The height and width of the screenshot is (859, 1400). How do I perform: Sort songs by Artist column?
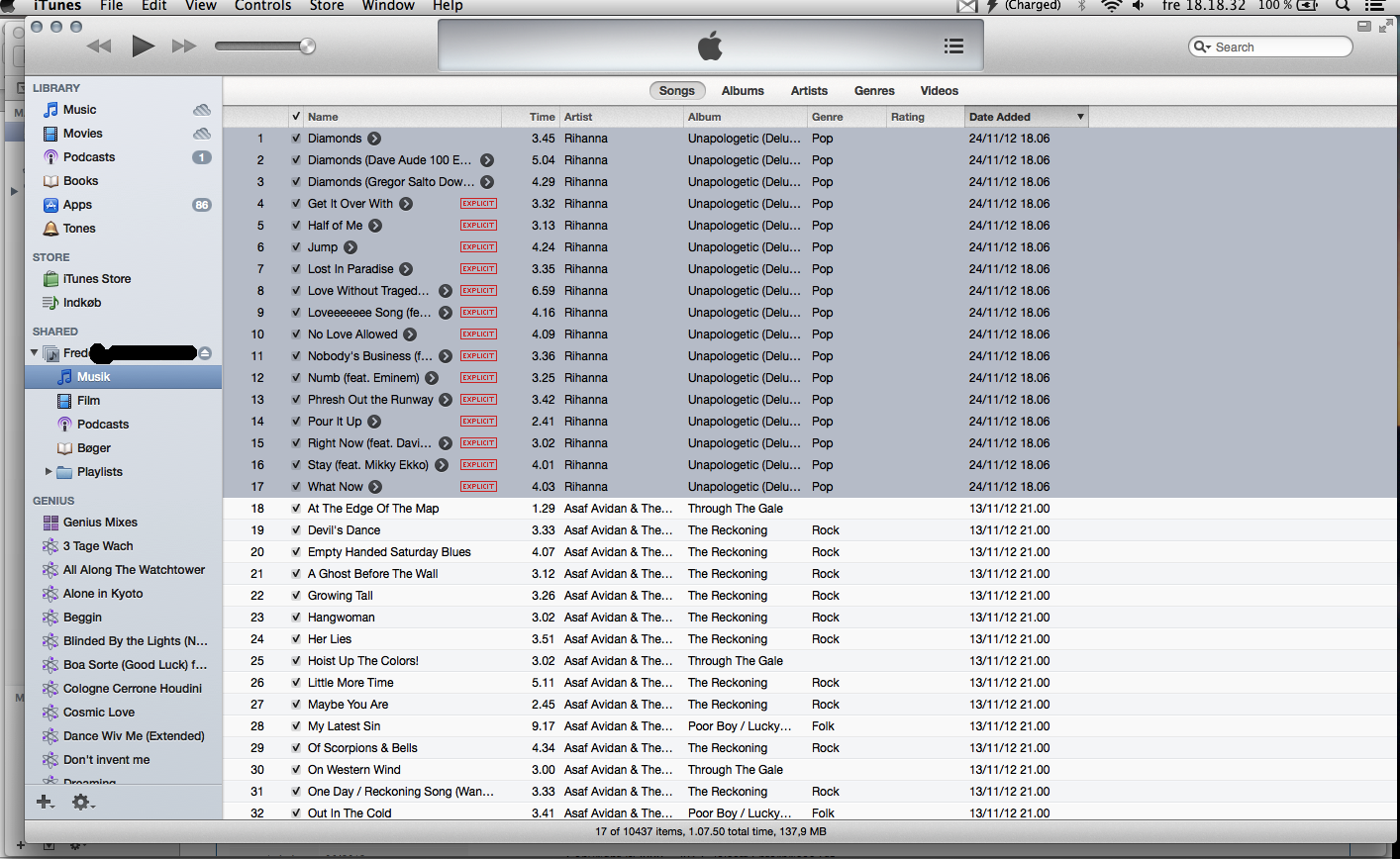point(621,117)
